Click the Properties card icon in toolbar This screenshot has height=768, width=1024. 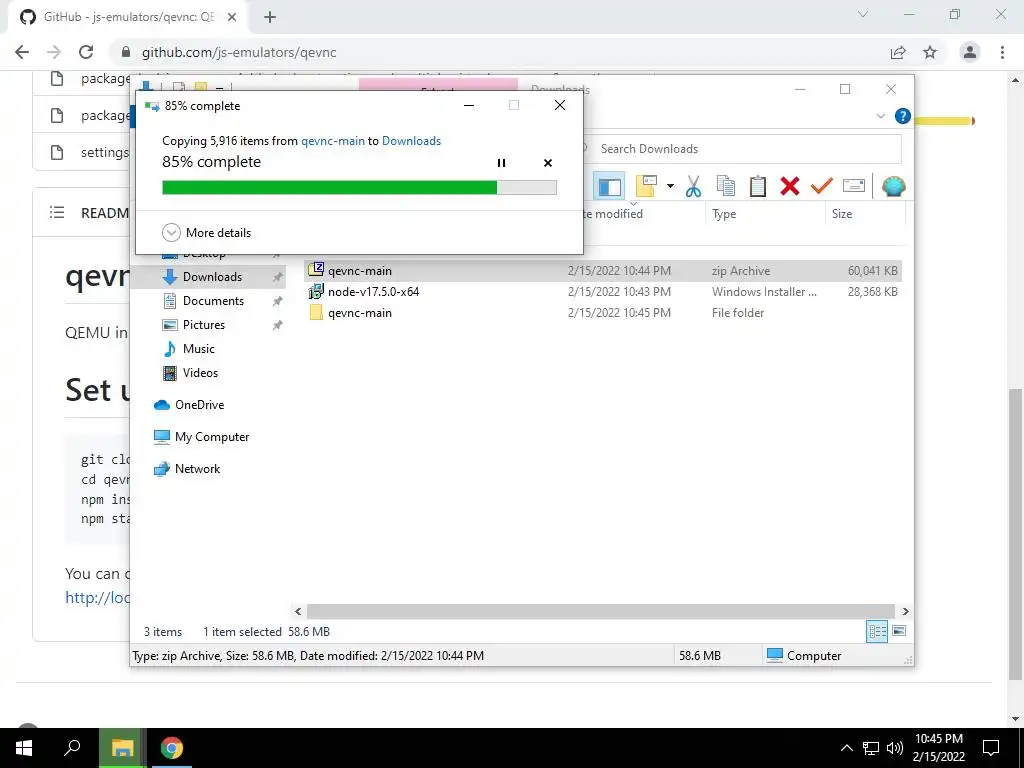[854, 186]
